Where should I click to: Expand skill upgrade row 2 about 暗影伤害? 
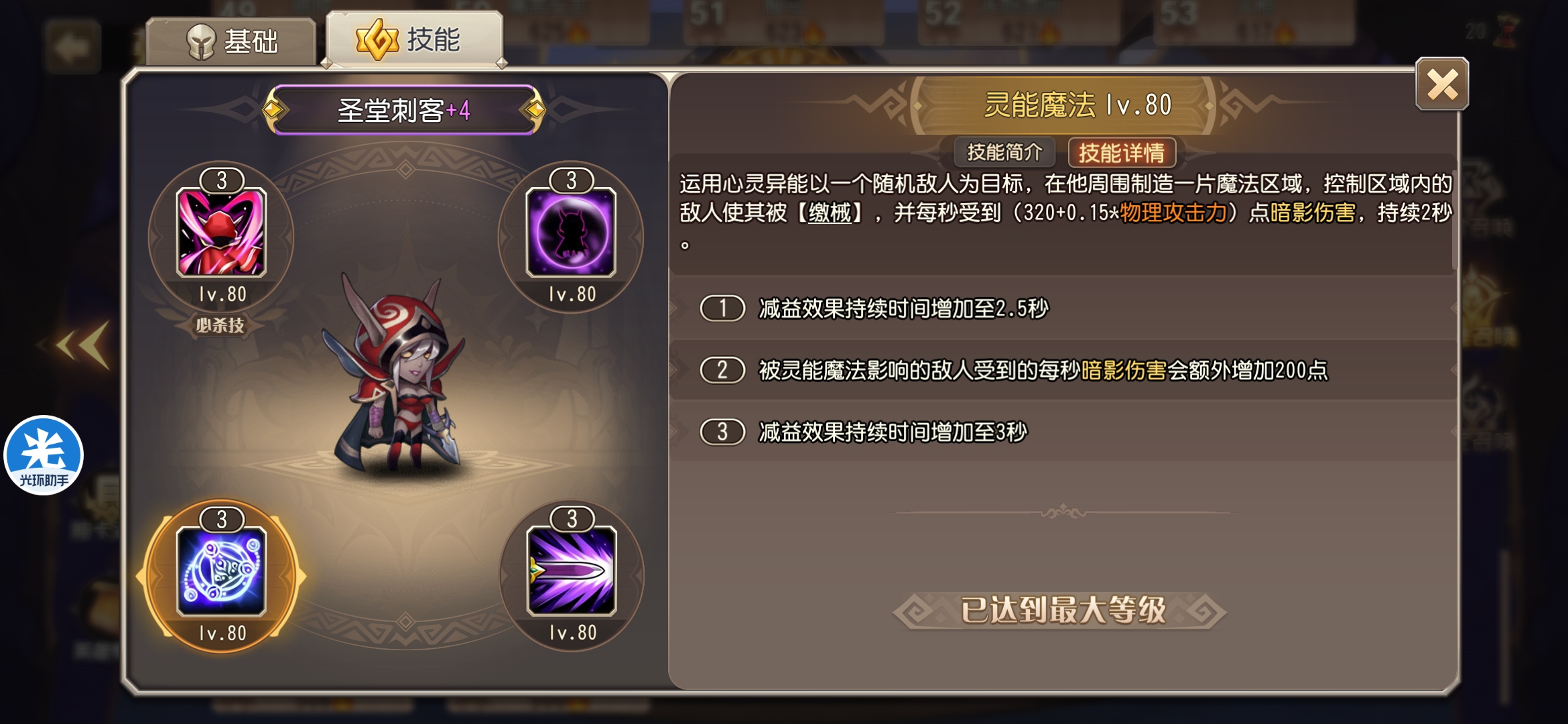1063,370
